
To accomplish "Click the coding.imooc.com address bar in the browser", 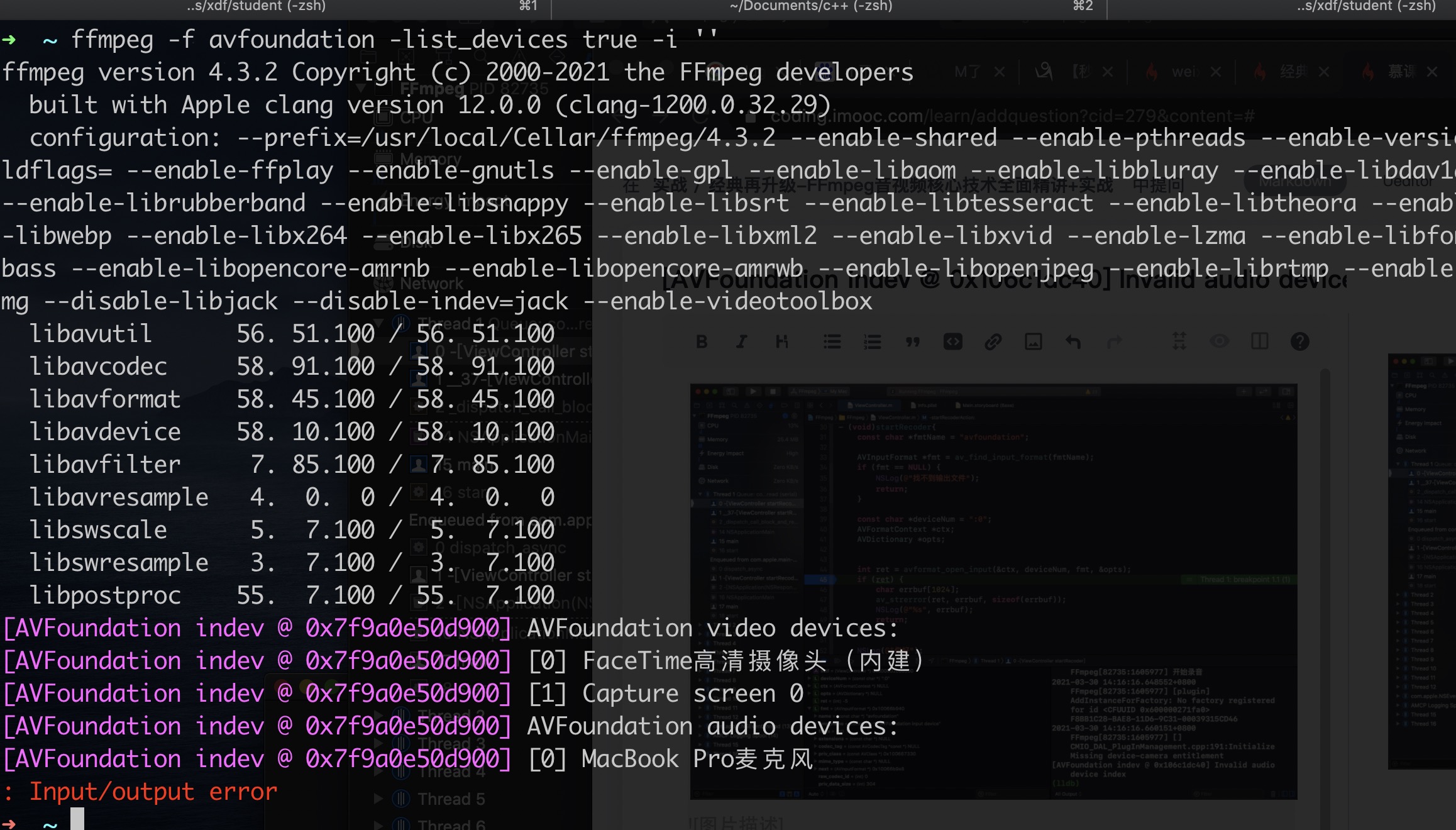I will coord(1013,116).
